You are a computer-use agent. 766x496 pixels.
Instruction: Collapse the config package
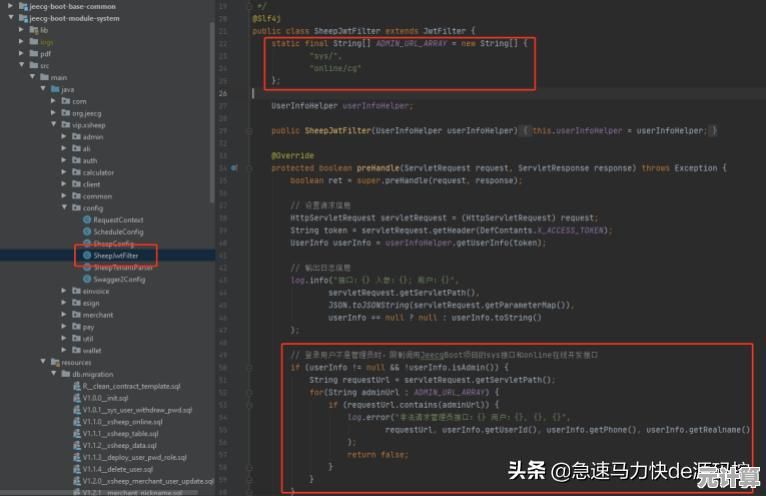coord(64,208)
